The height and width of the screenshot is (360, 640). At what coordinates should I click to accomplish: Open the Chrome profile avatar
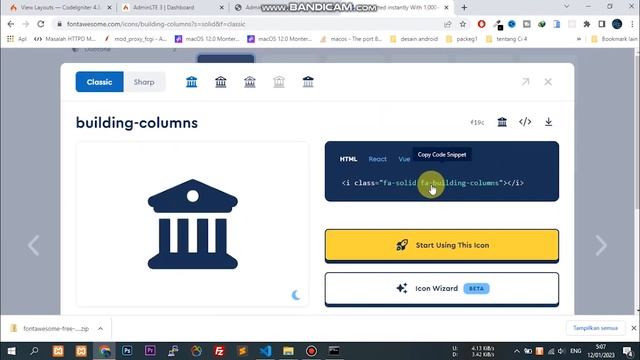[x=617, y=24]
